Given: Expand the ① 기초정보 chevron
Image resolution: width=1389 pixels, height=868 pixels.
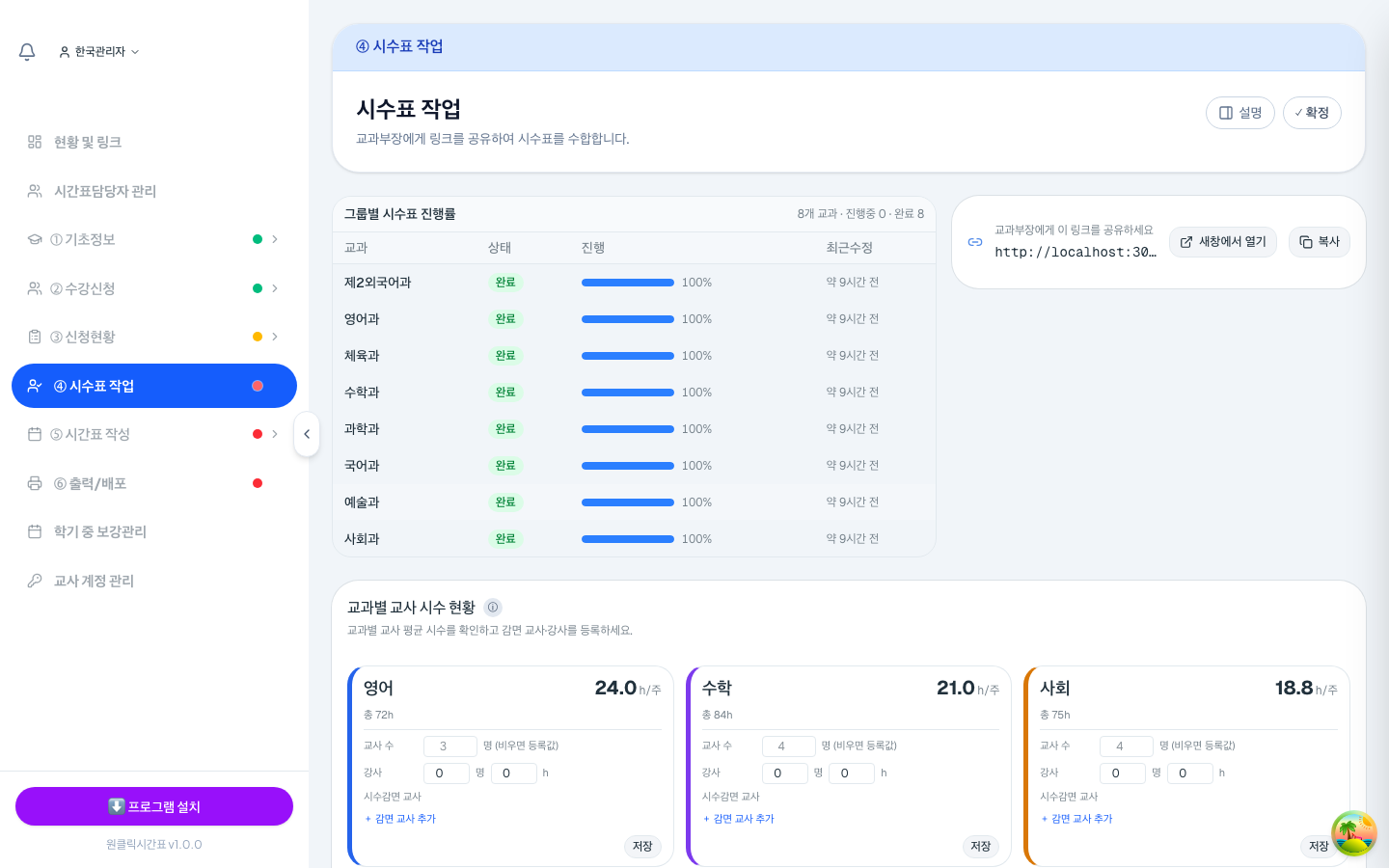Looking at the screenshot, I should tap(275, 239).
